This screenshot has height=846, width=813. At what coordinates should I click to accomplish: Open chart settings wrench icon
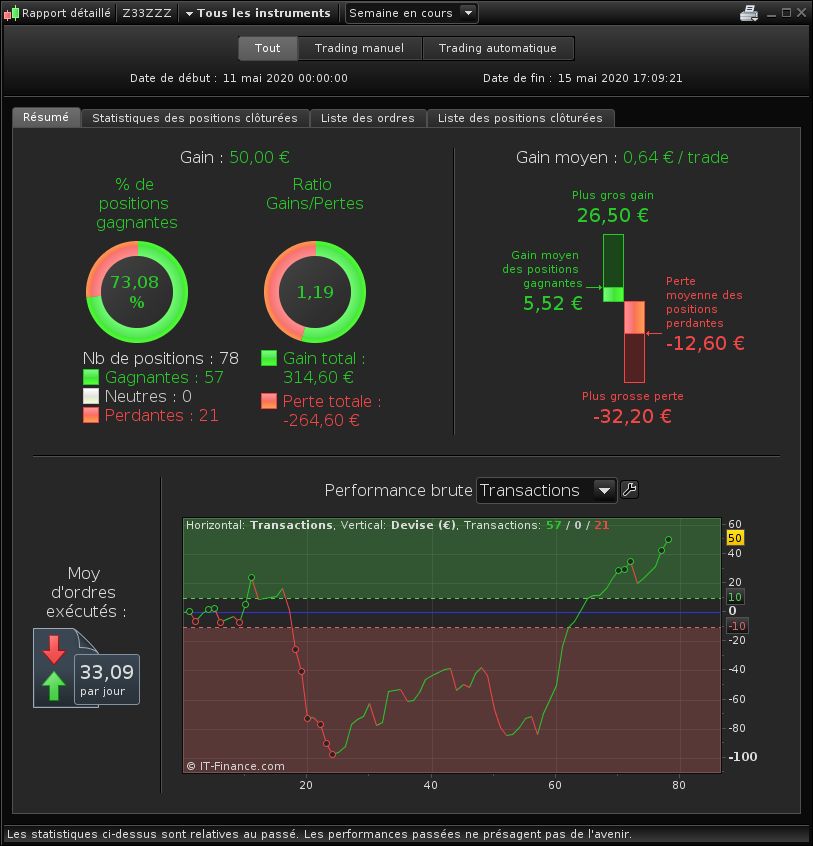(630, 489)
